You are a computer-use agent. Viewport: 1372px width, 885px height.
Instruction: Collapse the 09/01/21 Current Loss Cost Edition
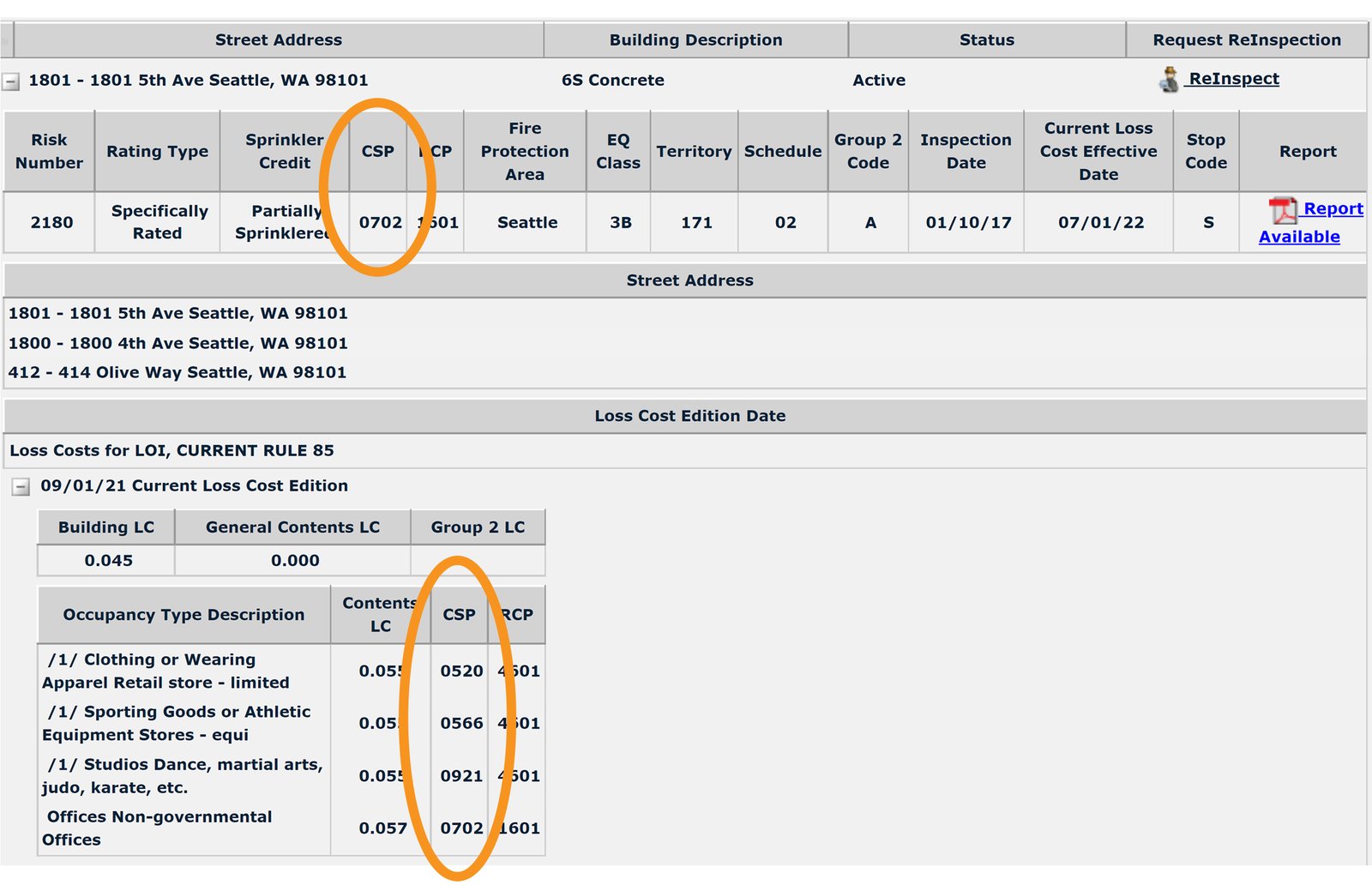pyautogui.click(x=20, y=485)
